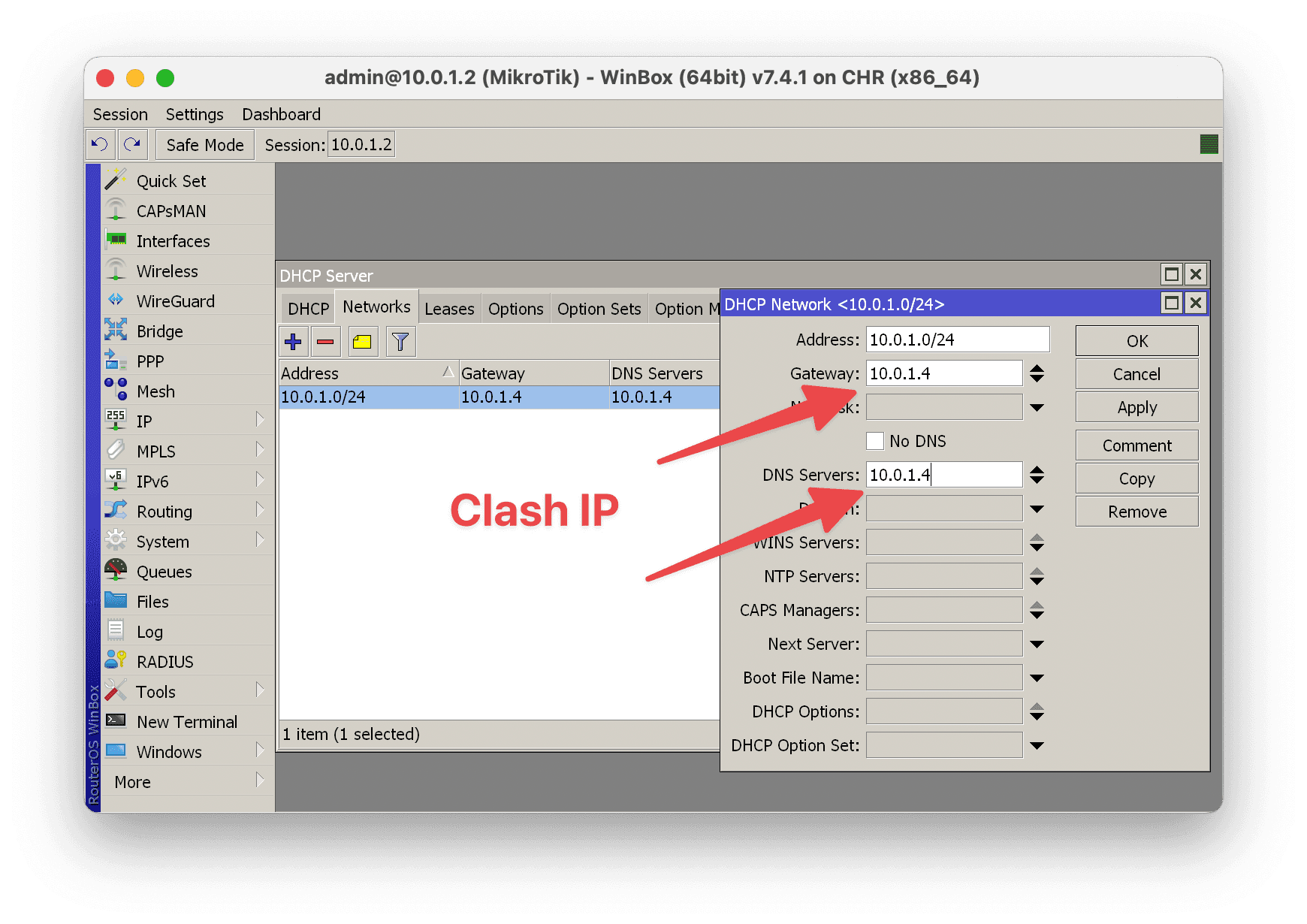
Task: Open the Session menu
Action: [119, 113]
